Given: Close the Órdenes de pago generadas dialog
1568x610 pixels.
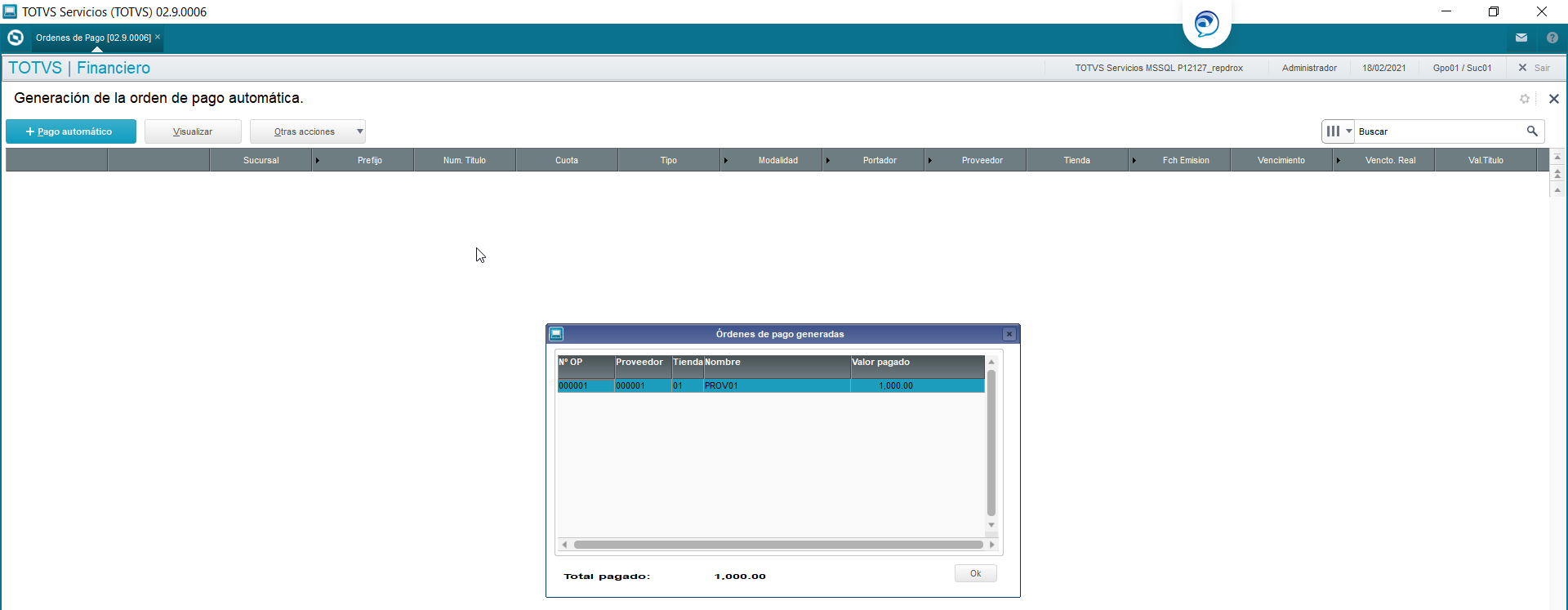Looking at the screenshot, I should pos(1009,334).
